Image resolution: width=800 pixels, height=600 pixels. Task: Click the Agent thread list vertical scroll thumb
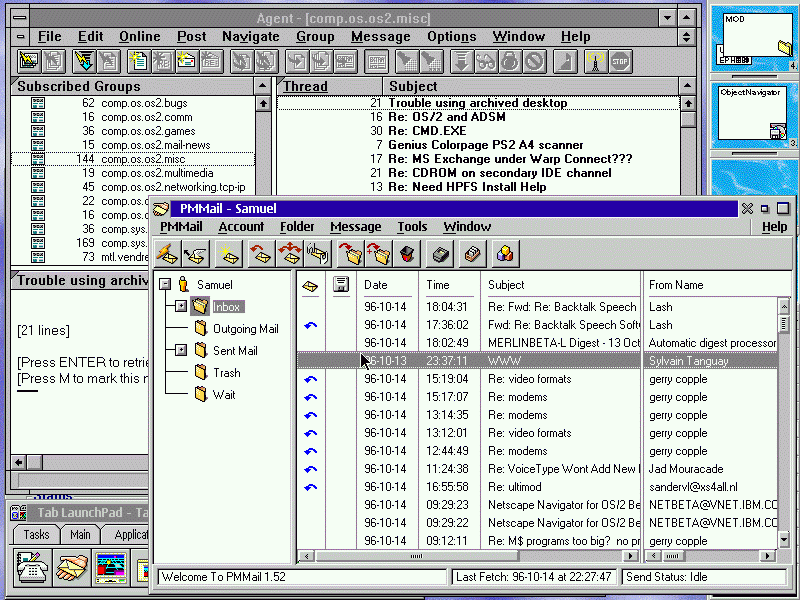coord(688,119)
